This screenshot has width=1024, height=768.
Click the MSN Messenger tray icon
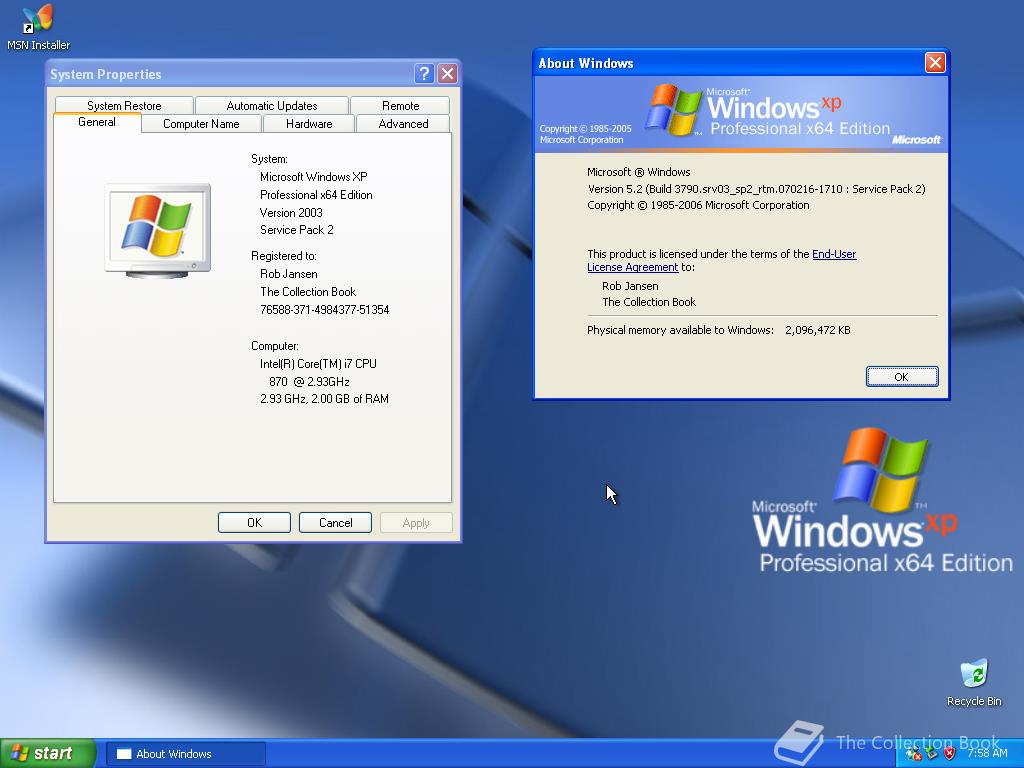[x=914, y=754]
